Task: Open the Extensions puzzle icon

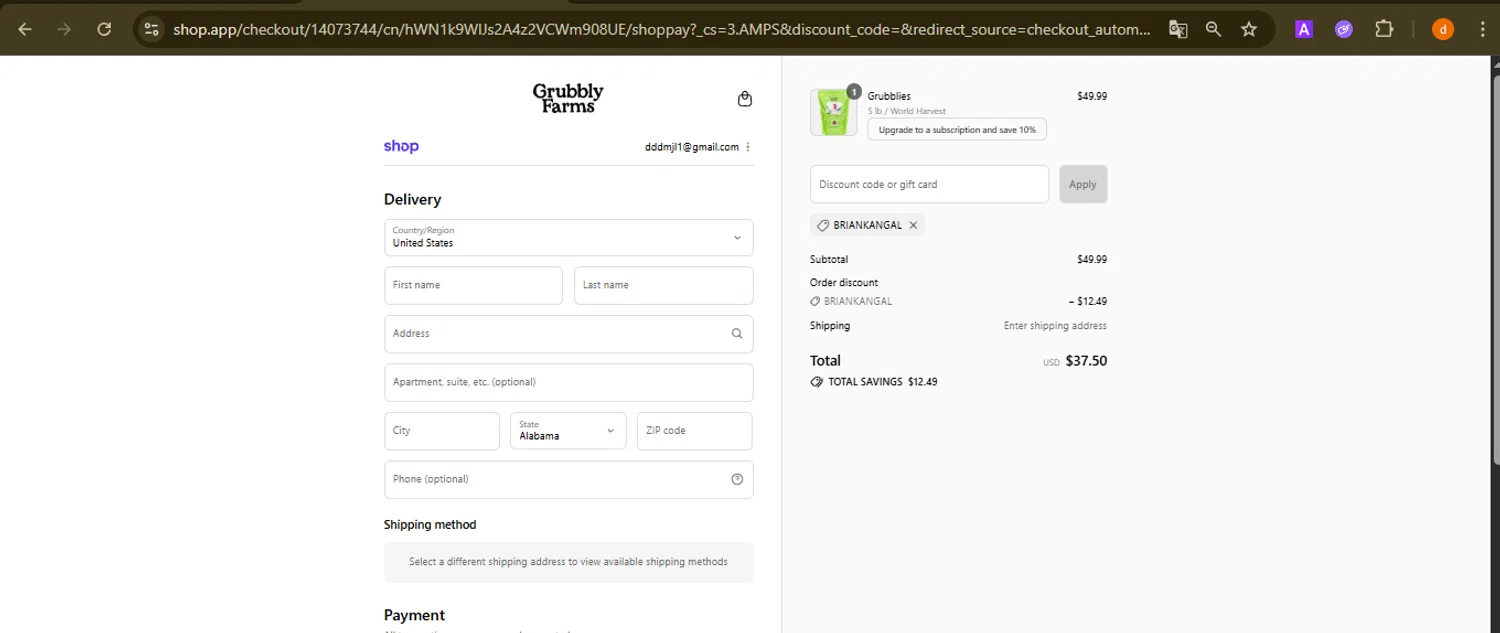Action: (x=1384, y=29)
